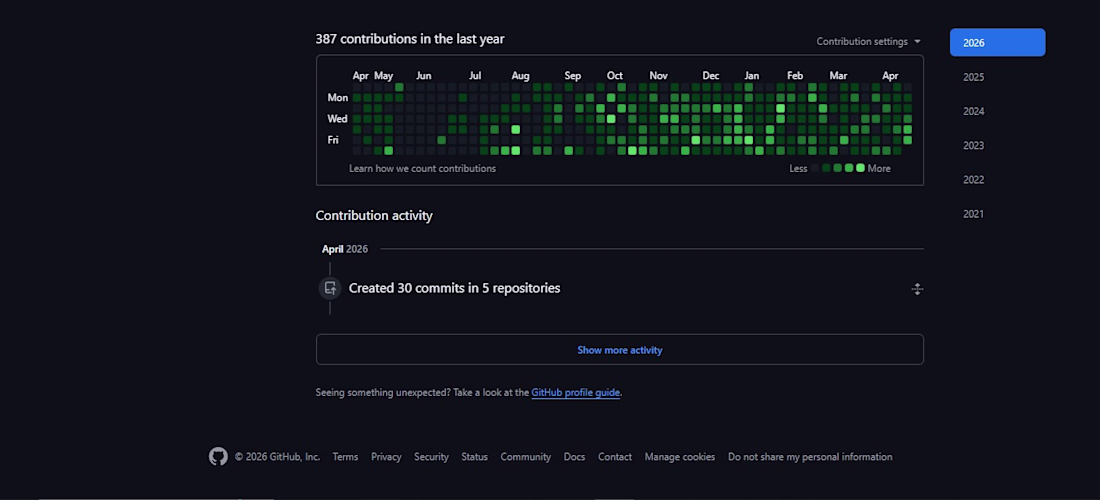
Task: Switch to year 2021 contributions
Action: pyautogui.click(x=973, y=215)
